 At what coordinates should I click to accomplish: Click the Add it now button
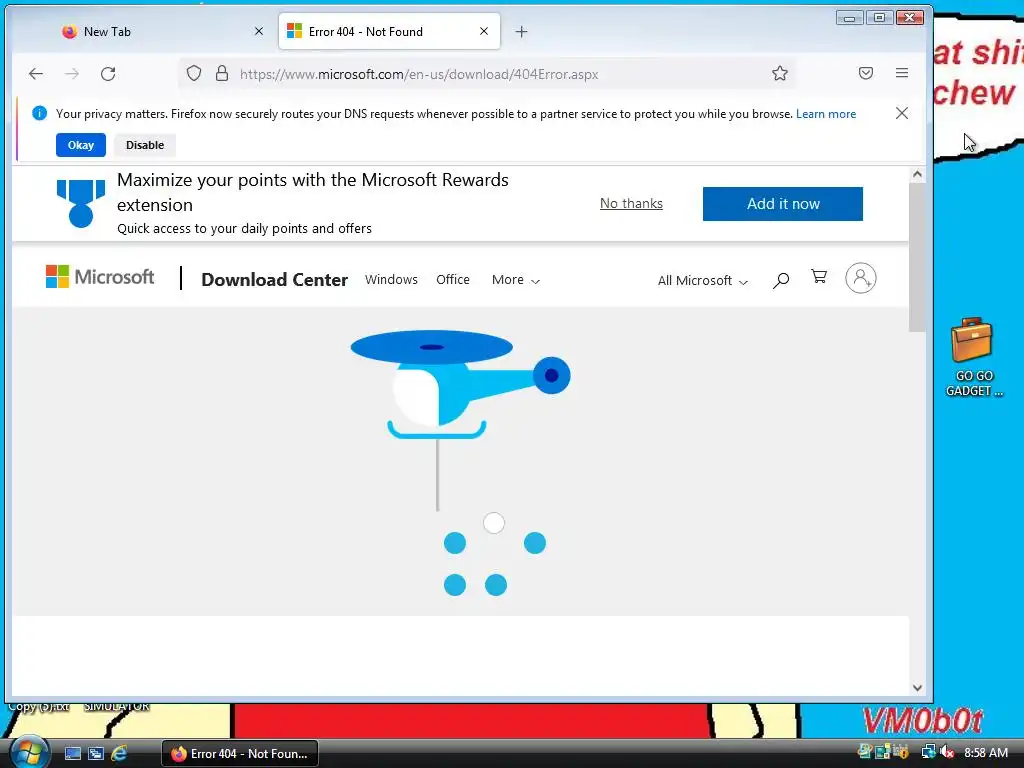coord(782,204)
